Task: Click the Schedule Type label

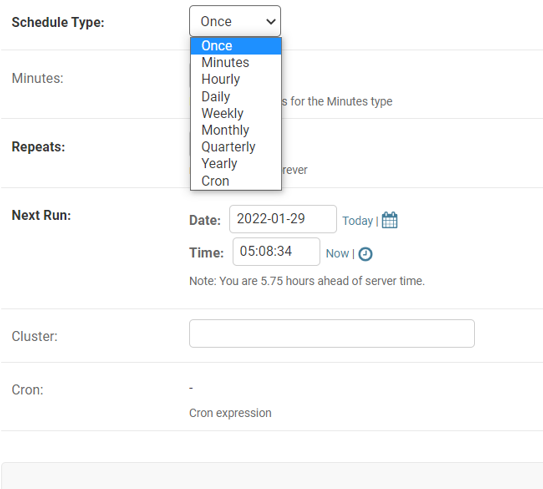Action: tap(58, 22)
